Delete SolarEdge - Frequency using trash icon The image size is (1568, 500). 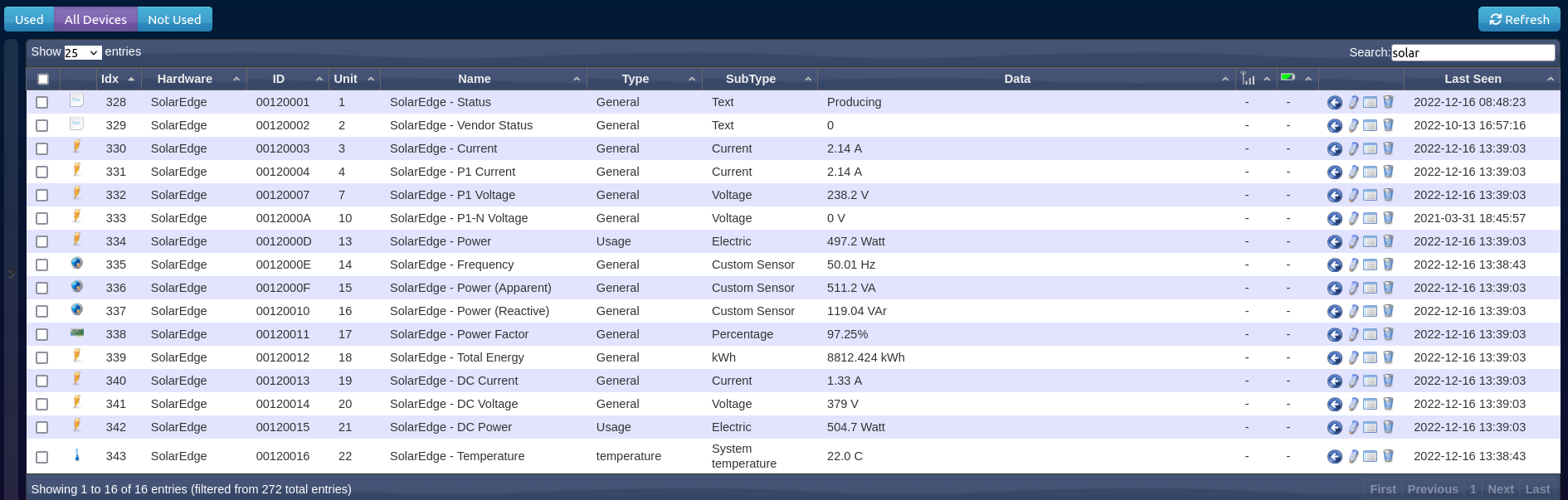click(1388, 265)
